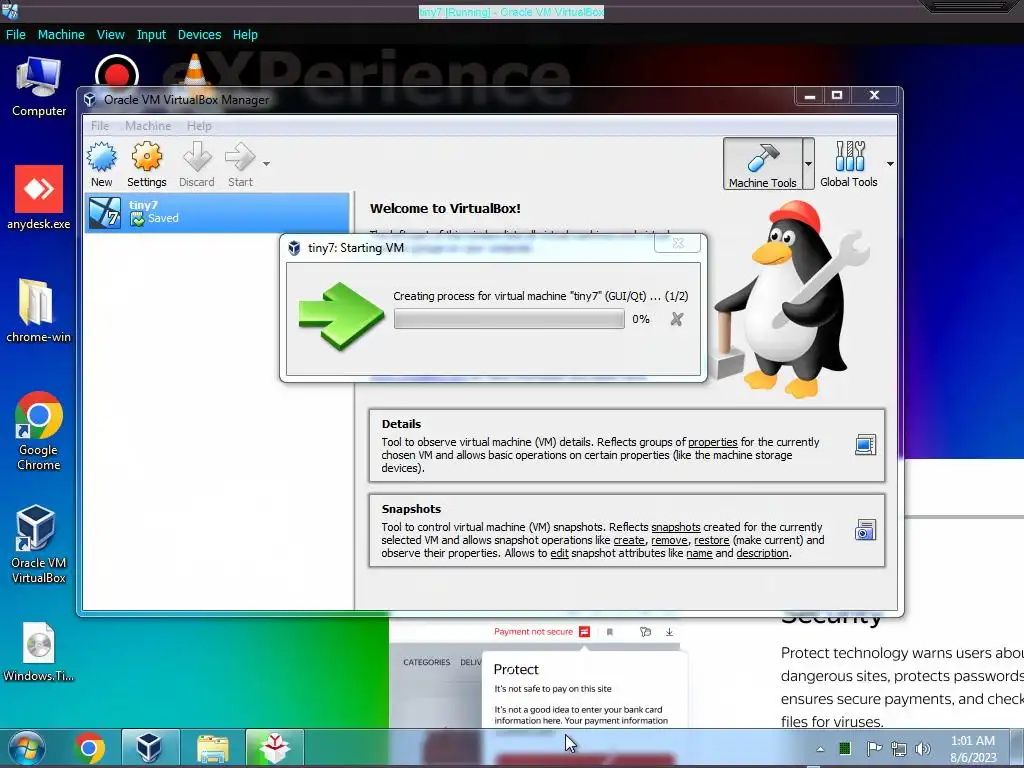Click the Action Center flag tray icon
Screen dimensions: 1024x768
click(874, 748)
